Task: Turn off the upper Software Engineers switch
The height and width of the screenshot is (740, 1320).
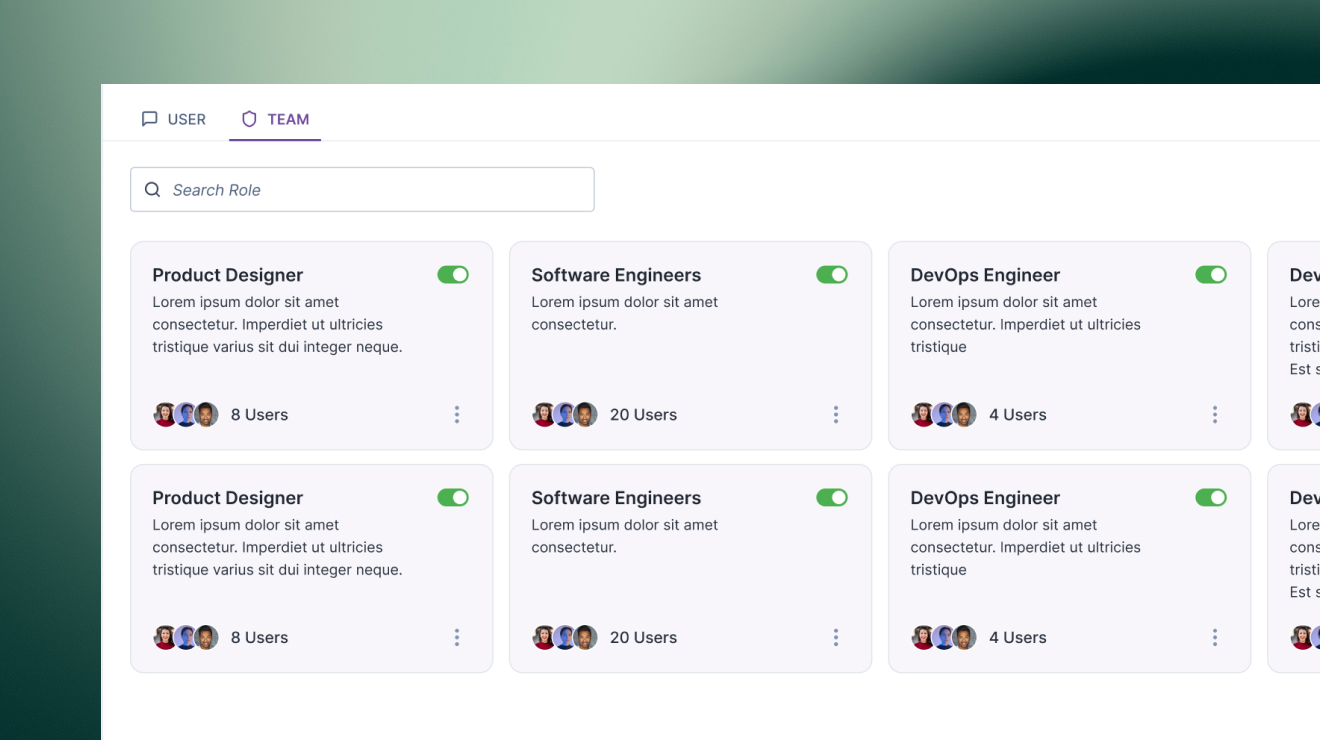Action: tap(832, 274)
